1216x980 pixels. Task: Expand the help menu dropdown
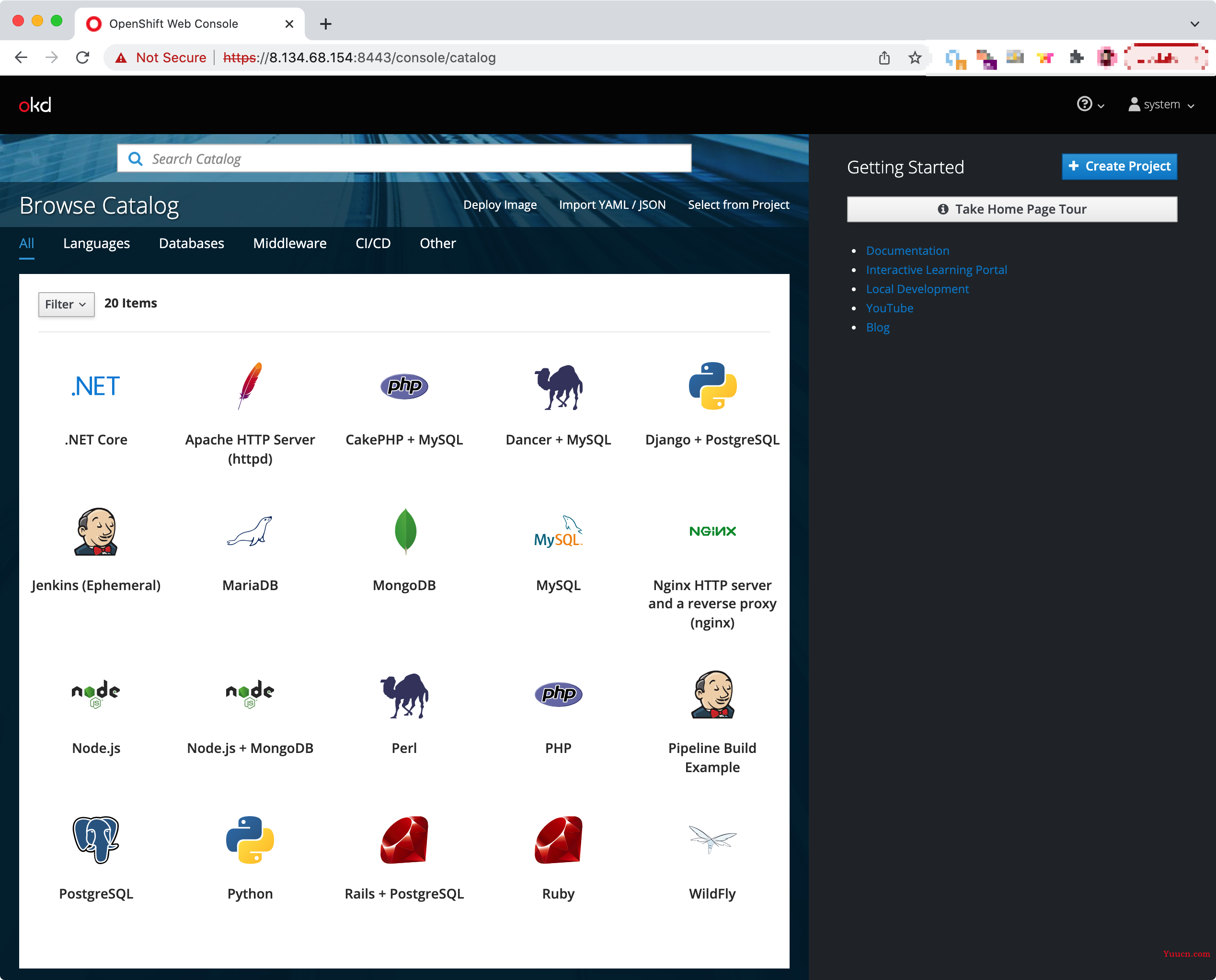[x=1090, y=104]
